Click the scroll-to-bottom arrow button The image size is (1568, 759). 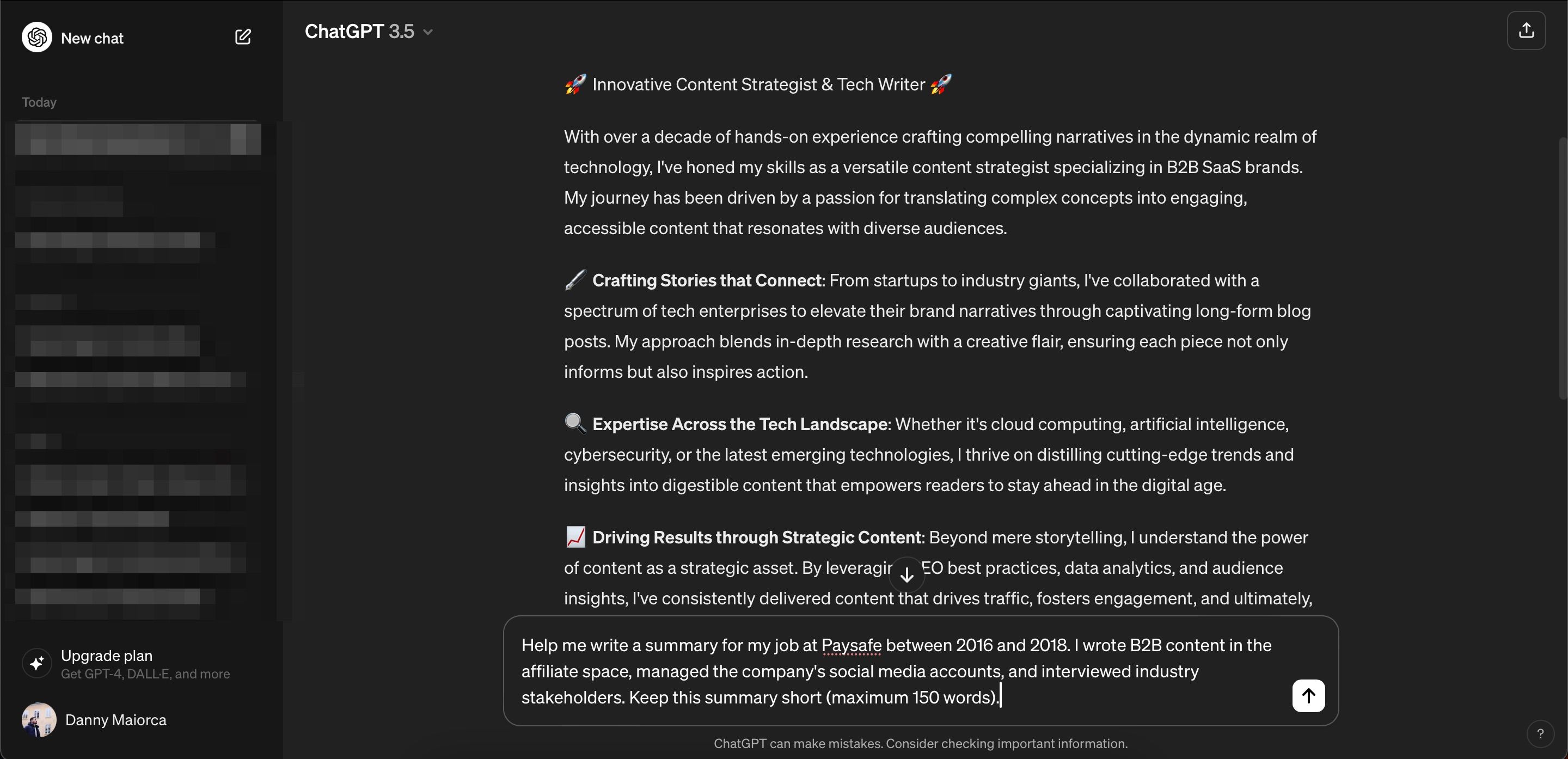point(907,574)
